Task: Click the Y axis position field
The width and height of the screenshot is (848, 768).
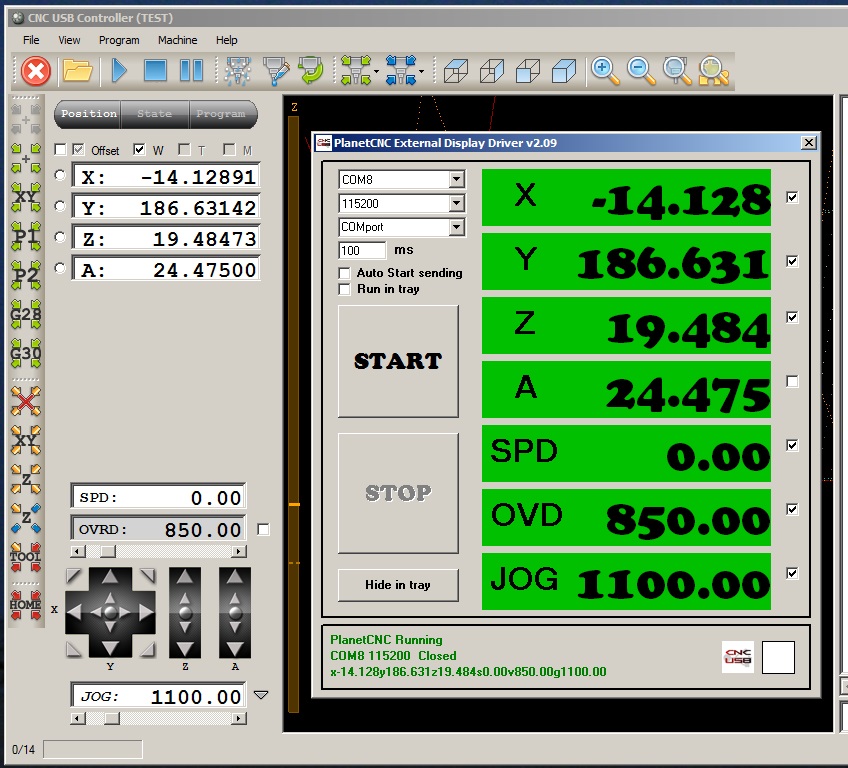Action: tap(166, 207)
